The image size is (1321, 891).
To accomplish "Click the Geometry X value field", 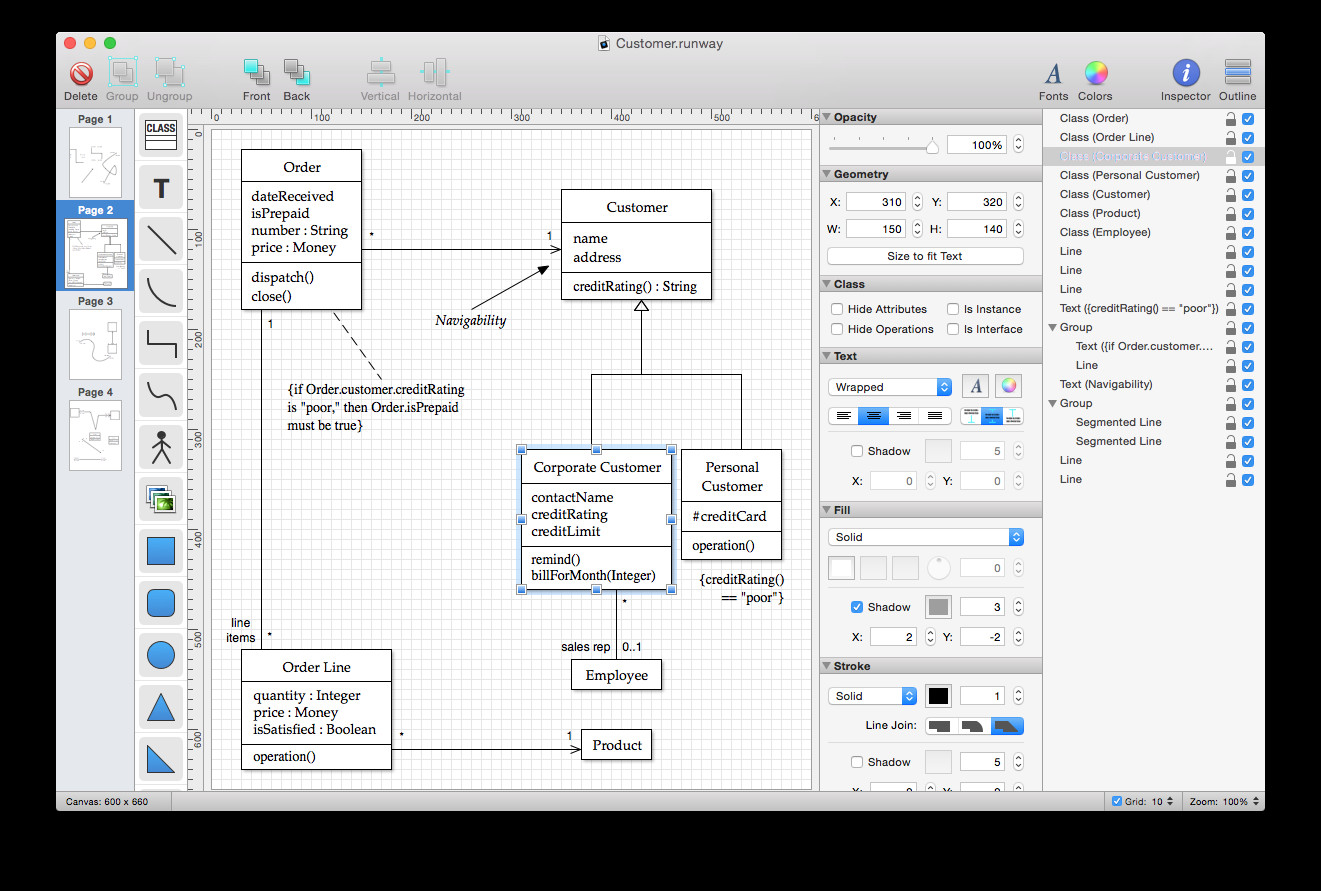I will point(876,202).
